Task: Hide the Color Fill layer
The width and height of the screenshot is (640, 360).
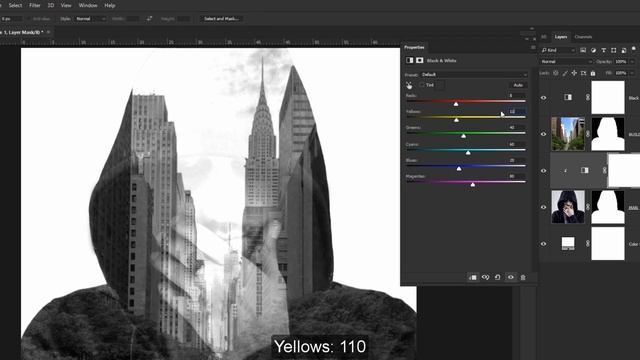Action: (544, 244)
